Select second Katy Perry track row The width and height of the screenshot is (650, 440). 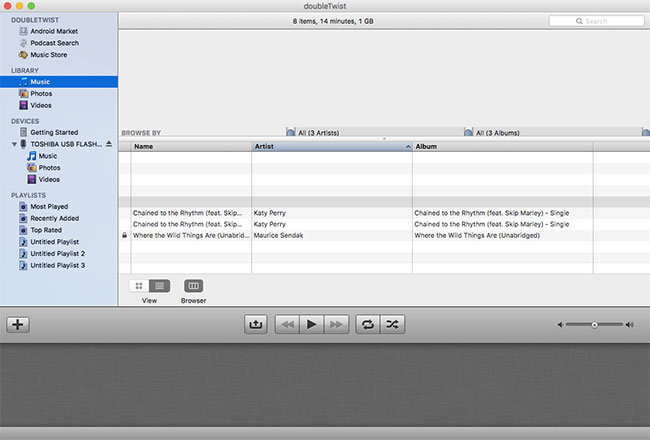[x=384, y=224]
